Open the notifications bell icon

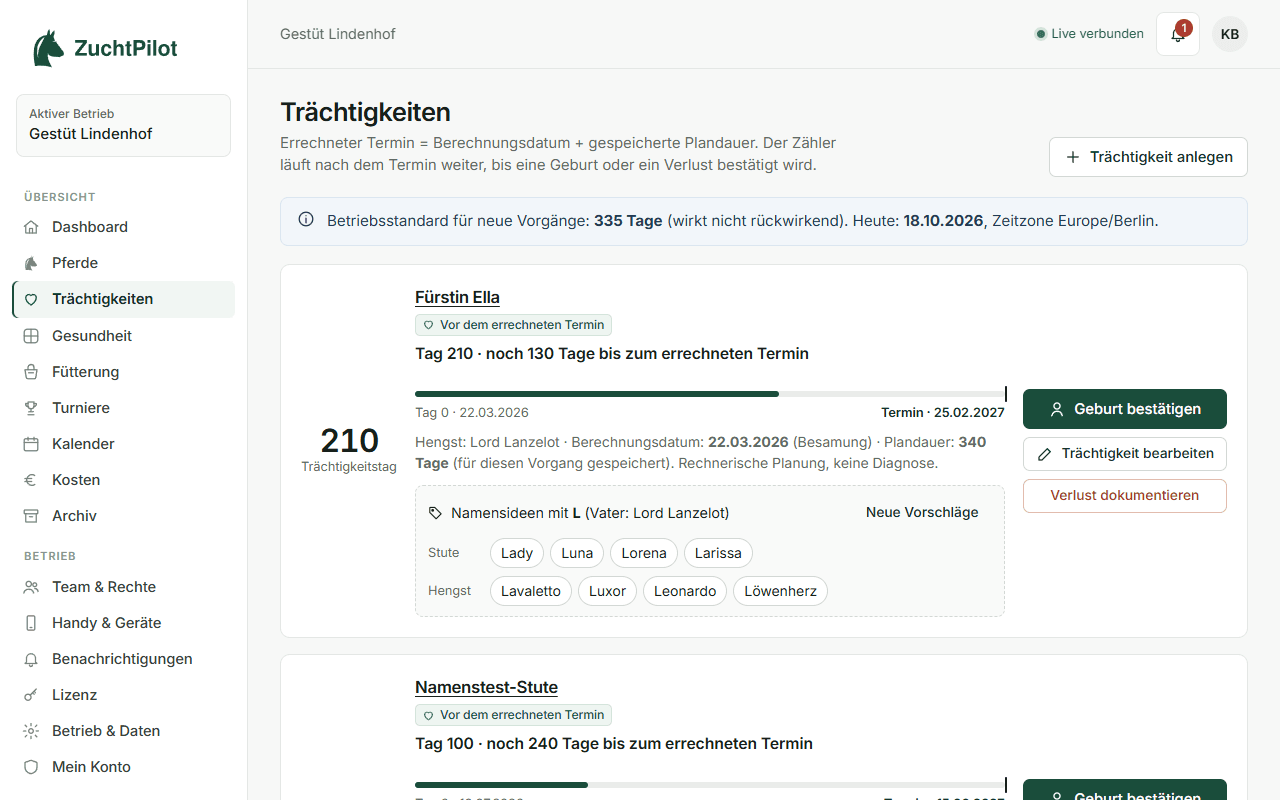[1178, 34]
